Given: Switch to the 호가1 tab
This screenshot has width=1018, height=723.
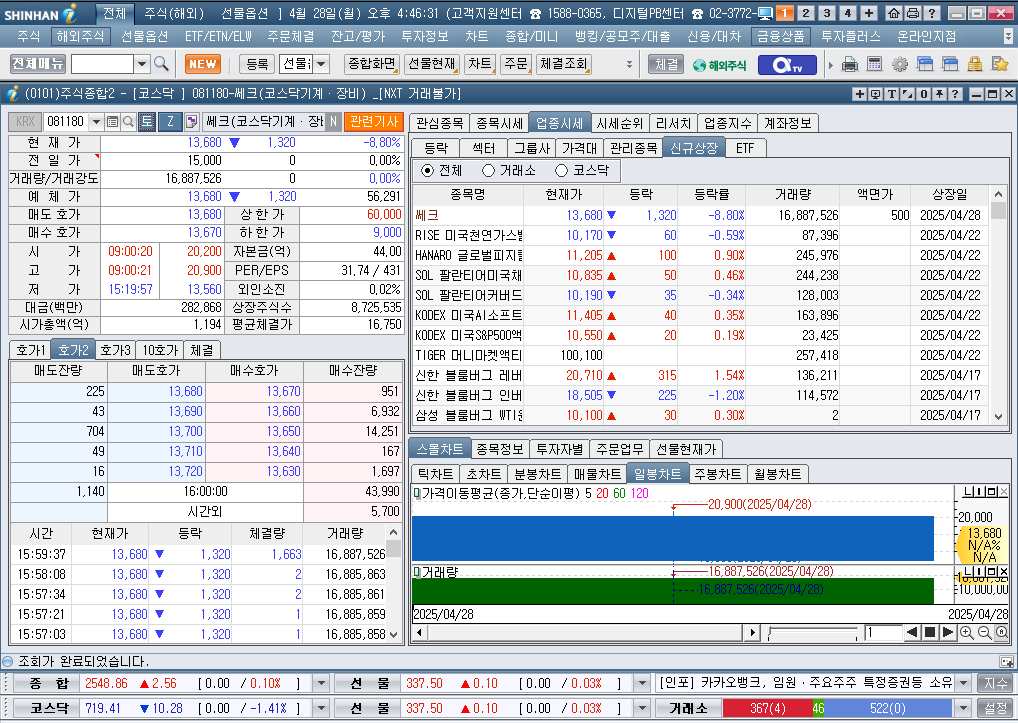Looking at the screenshot, I should point(31,350).
